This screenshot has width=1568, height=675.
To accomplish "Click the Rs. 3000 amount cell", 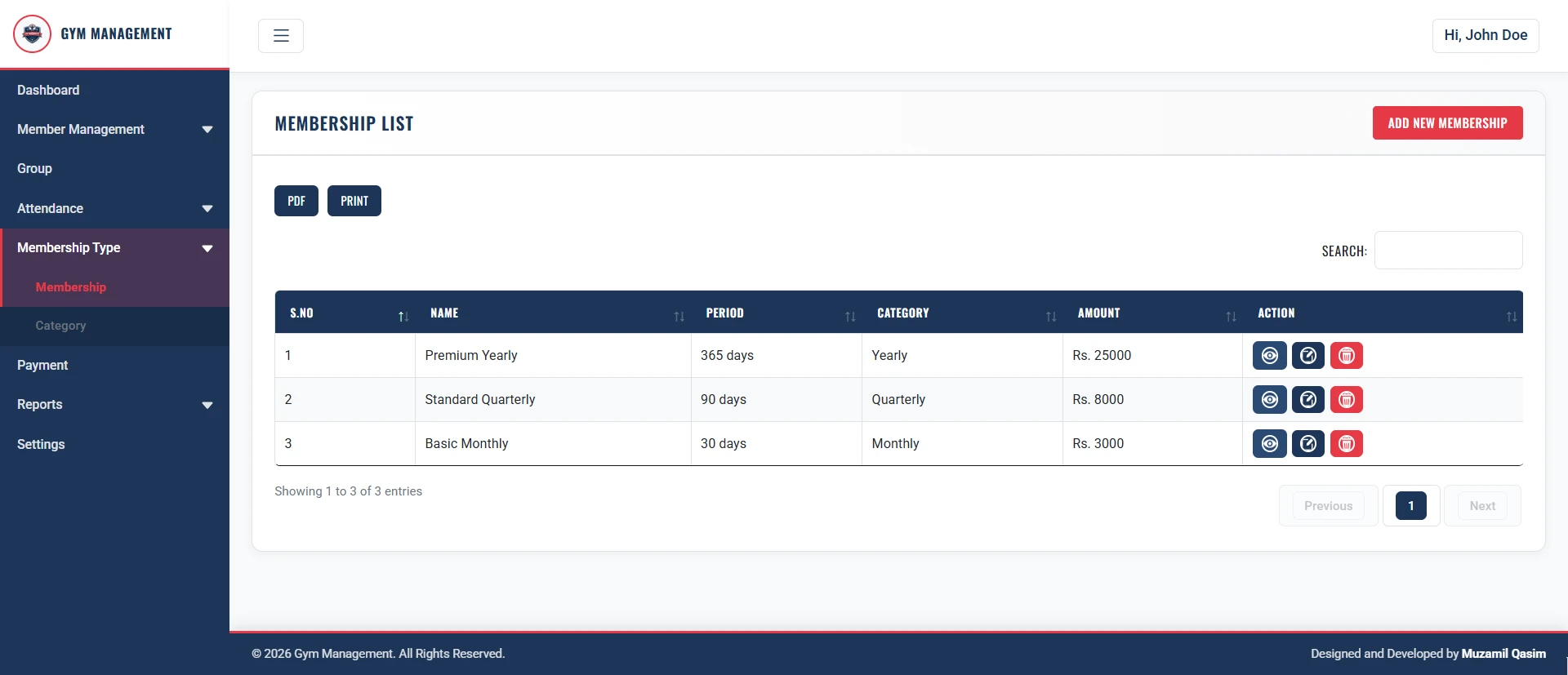I will pyautogui.click(x=1152, y=443).
